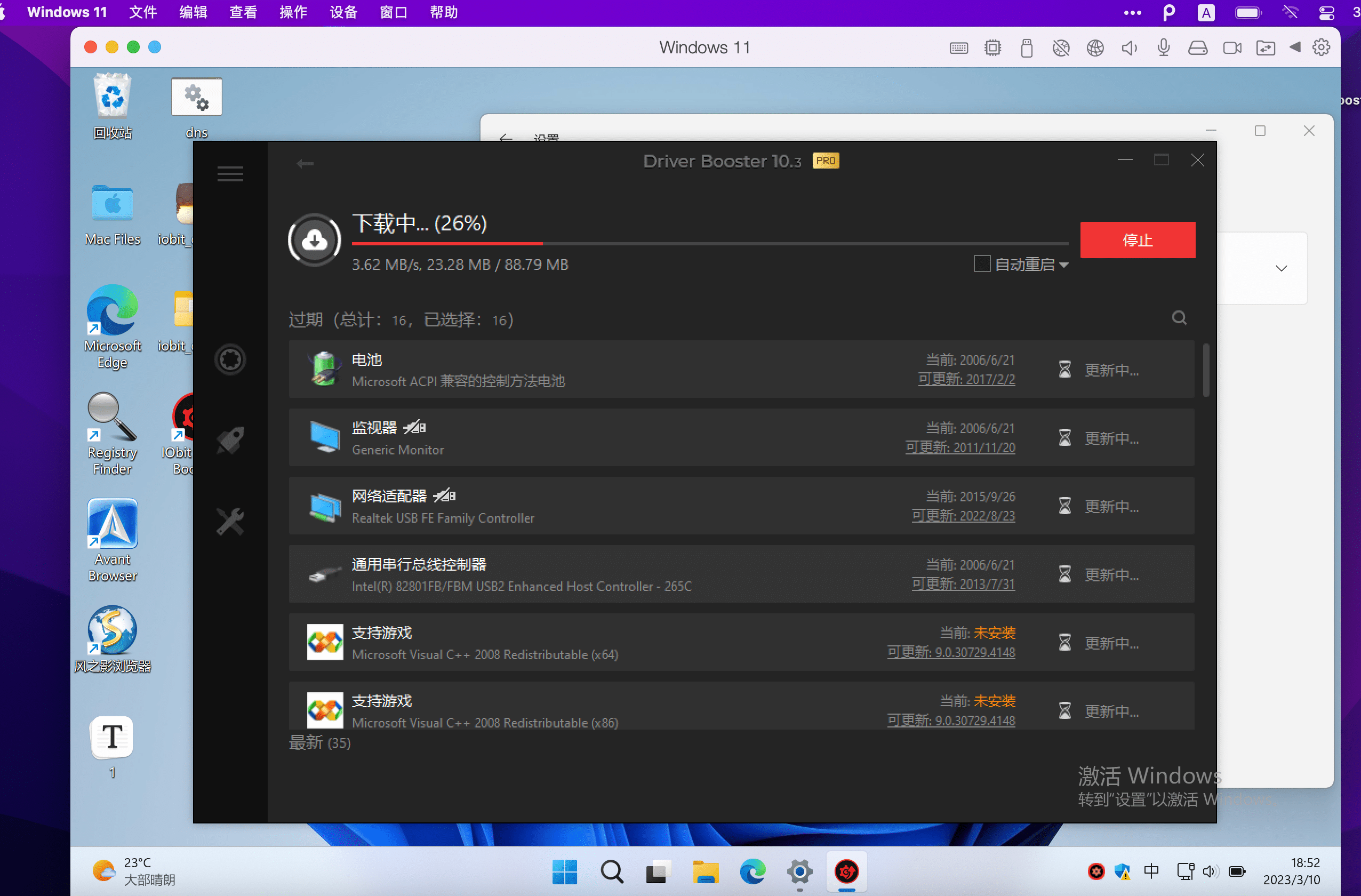Open the 设备 menu
Screen dimensions: 1361x896
click(343, 12)
